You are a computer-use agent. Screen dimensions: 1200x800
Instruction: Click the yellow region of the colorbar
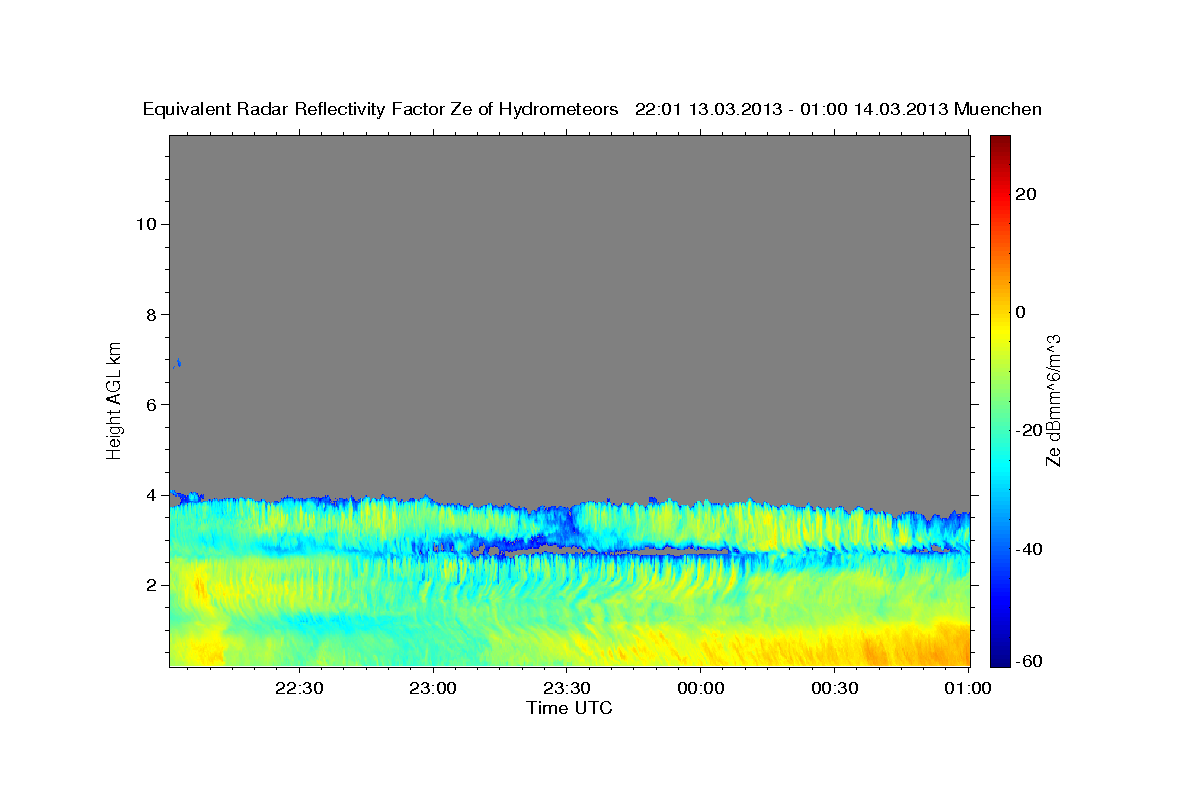(x=1000, y=330)
